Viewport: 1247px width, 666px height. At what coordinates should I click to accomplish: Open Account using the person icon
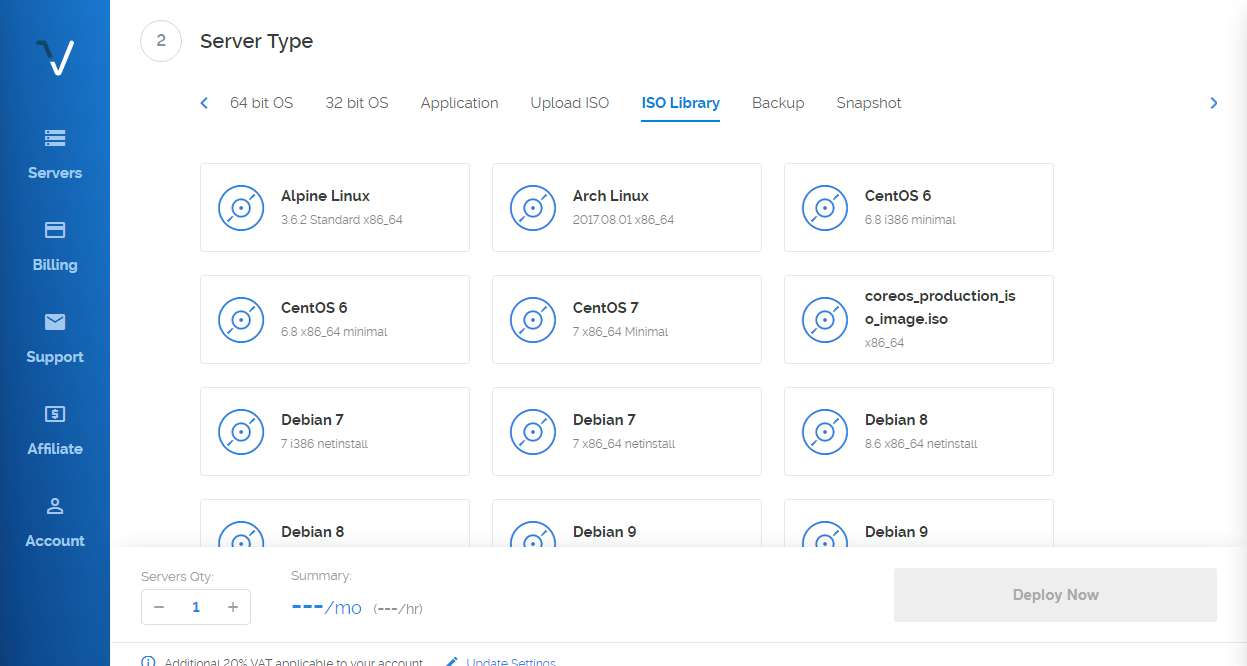[x=55, y=506]
